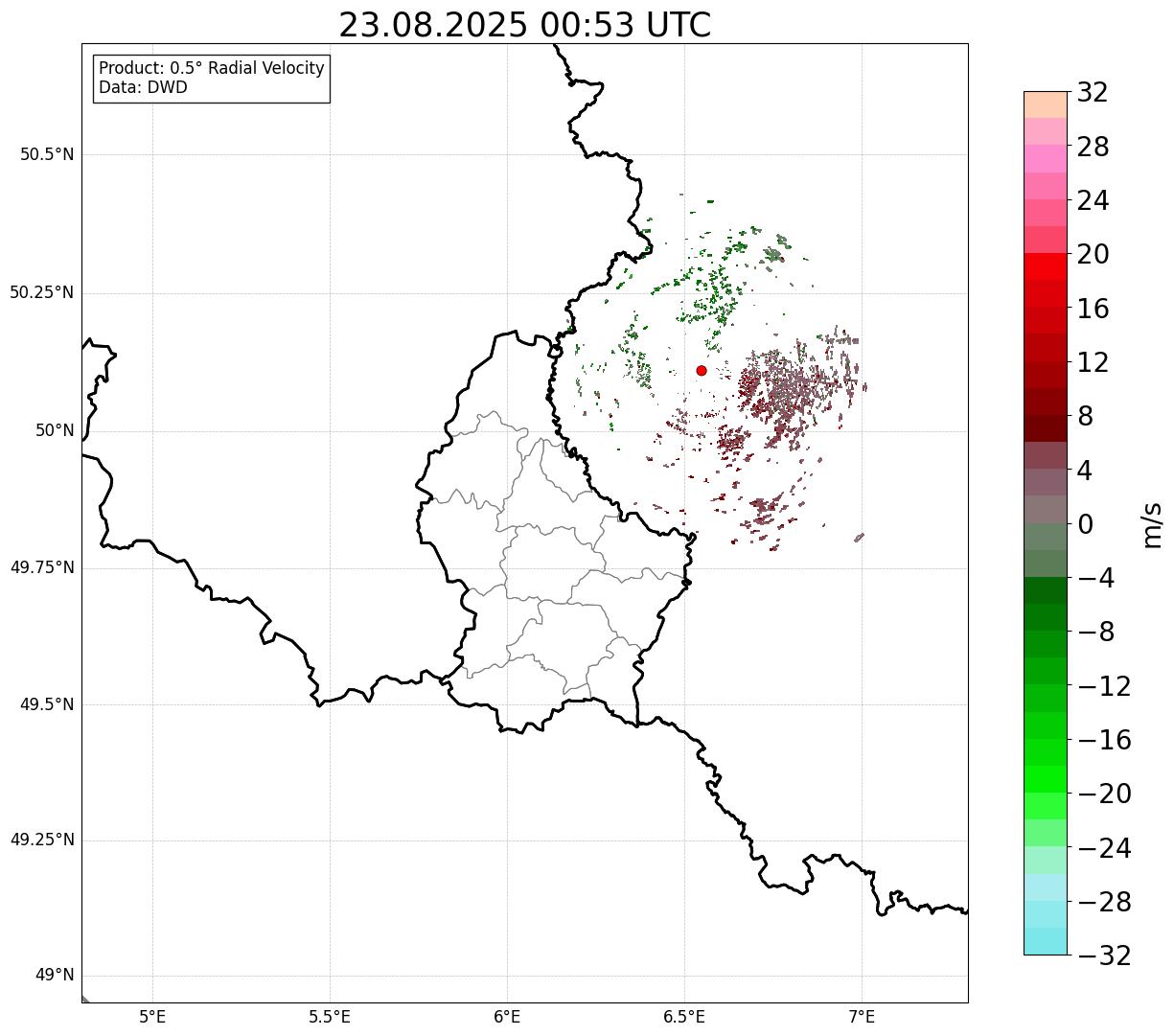Click the colorbar tick label −20
The width and height of the screenshot is (1174, 1036).
1104,794
